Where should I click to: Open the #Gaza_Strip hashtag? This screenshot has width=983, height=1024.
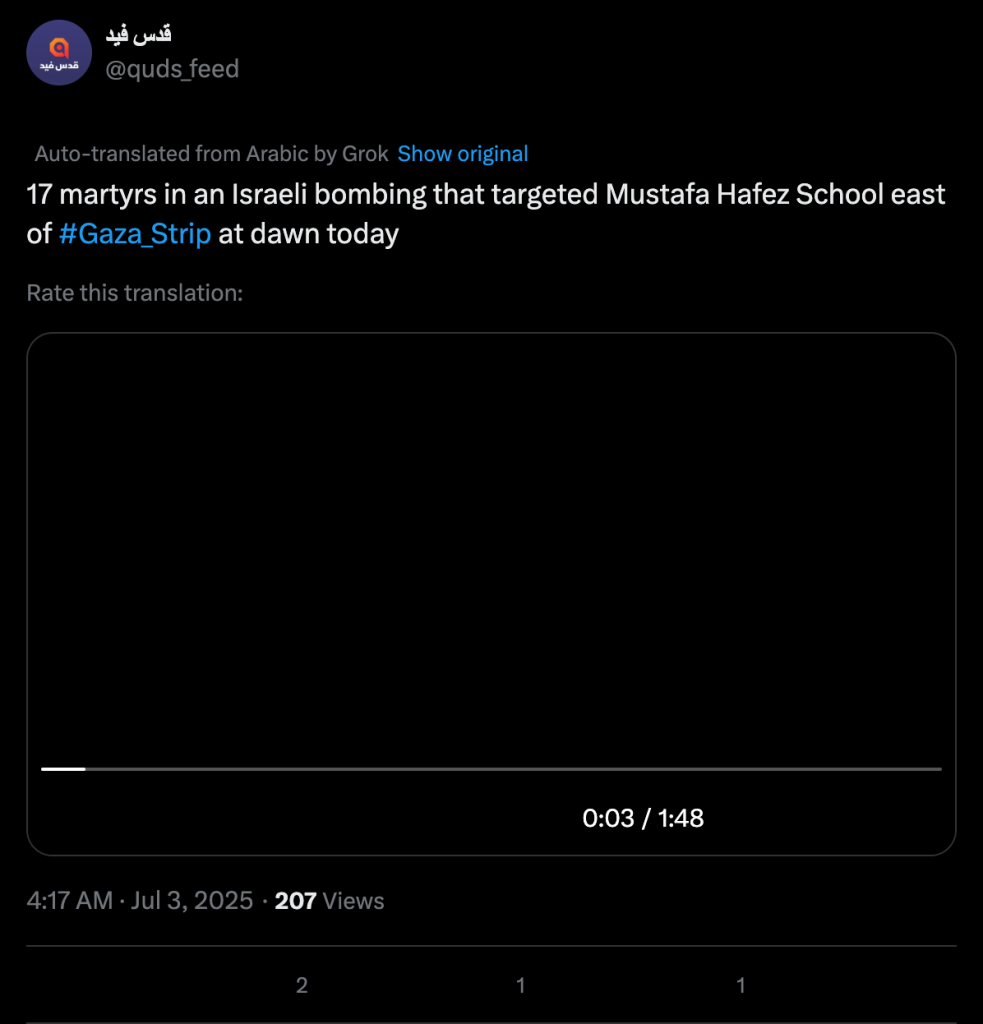coord(135,234)
